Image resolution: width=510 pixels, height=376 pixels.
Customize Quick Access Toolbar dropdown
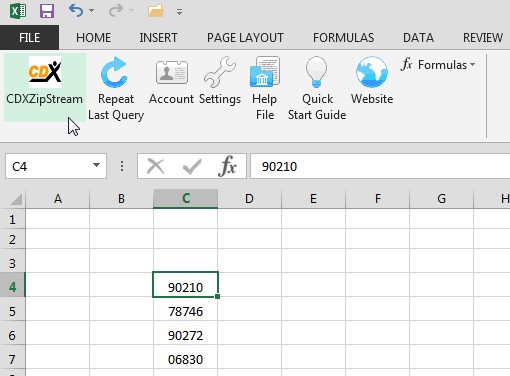coord(179,12)
